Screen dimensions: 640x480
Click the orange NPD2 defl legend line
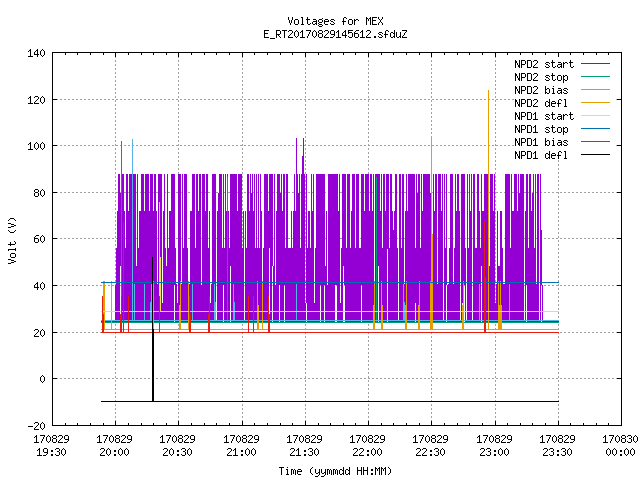pos(595,102)
